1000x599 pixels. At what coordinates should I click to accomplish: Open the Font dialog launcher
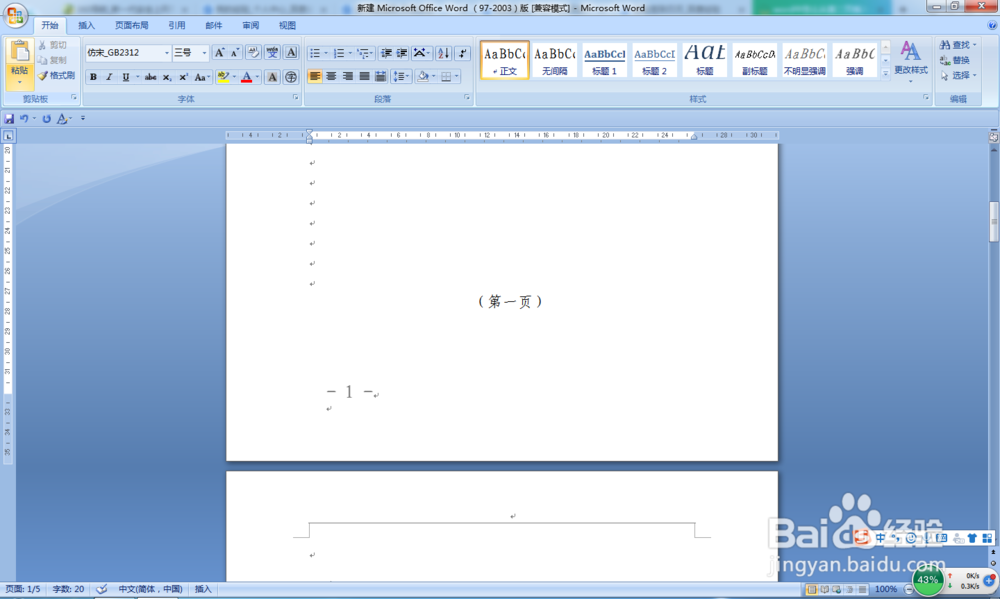tap(295, 98)
